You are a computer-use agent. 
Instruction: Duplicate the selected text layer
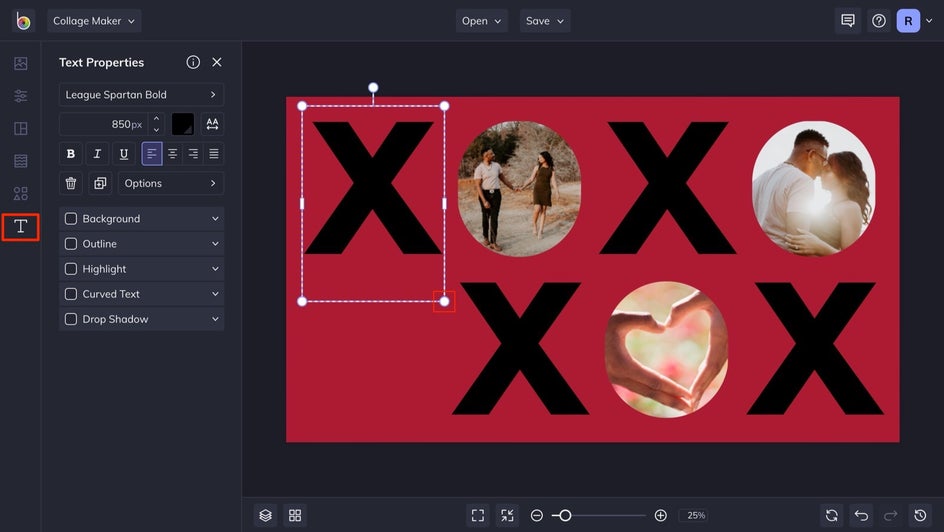[x=100, y=183]
